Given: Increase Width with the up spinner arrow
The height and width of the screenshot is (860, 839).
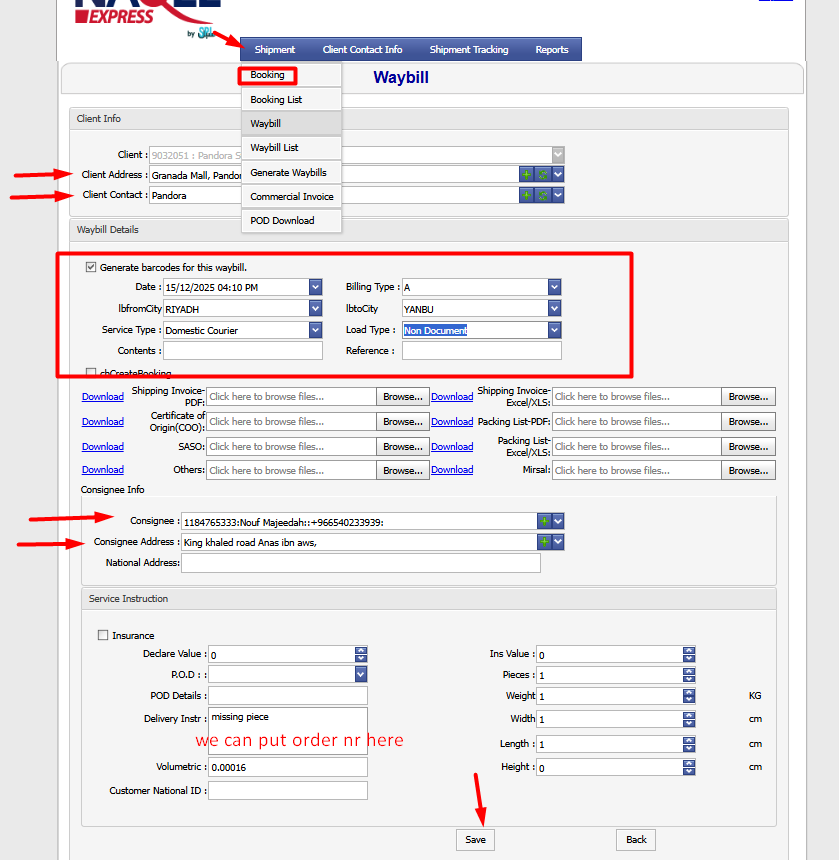Looking at the screenshot, I should coord(689,715).
